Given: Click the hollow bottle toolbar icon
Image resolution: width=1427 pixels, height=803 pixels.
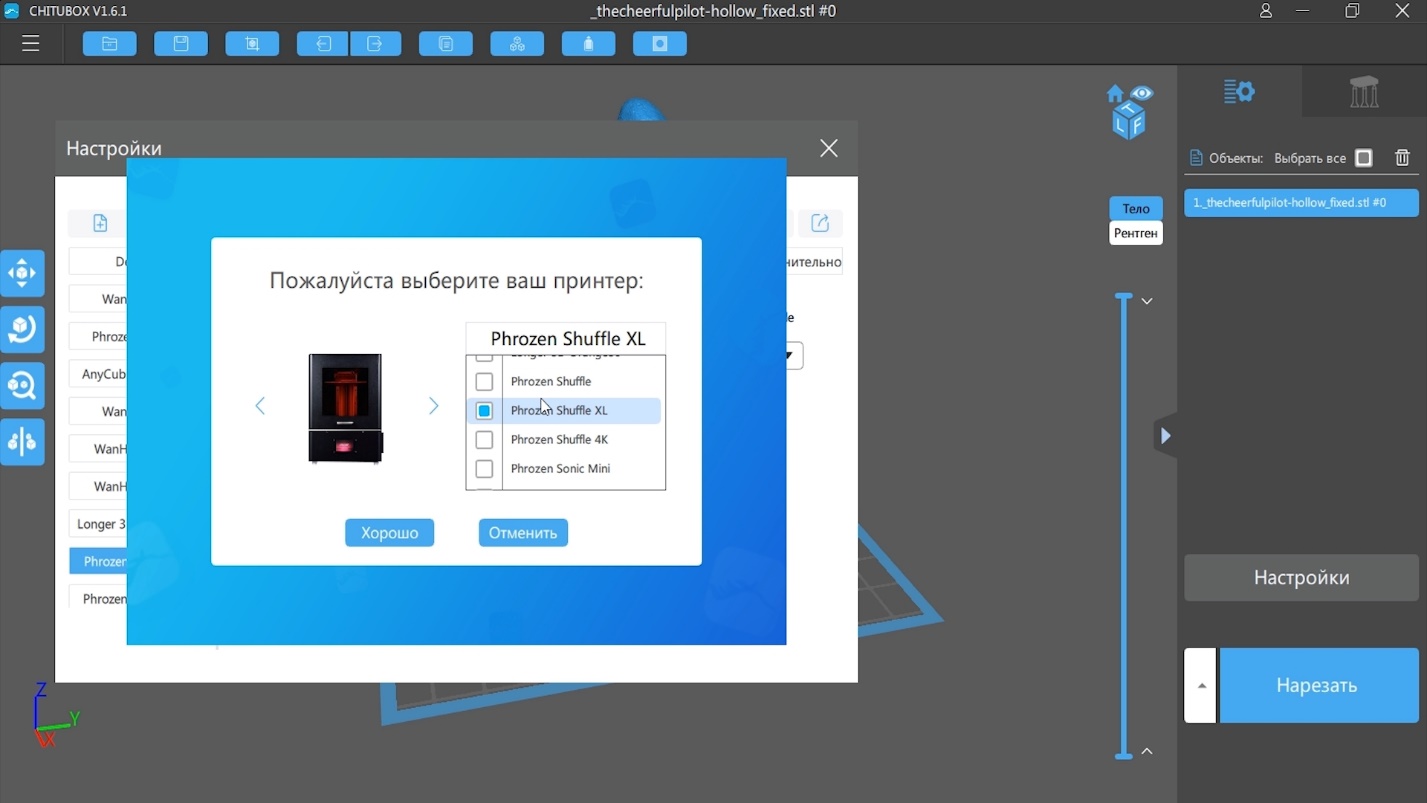Looking at the screenshot, I should (x=589, y=44).
